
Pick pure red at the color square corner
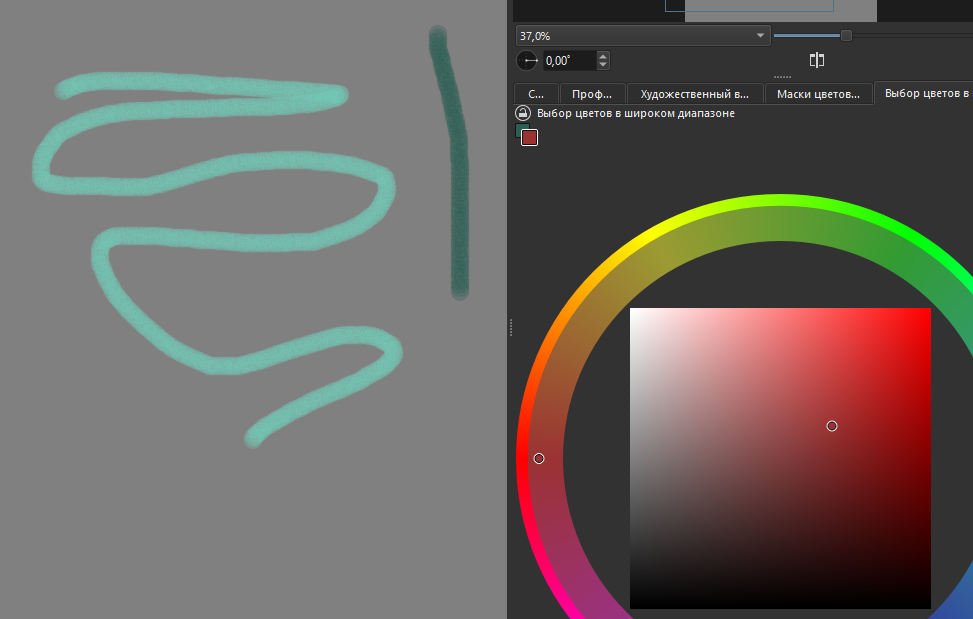pos(928,311)
